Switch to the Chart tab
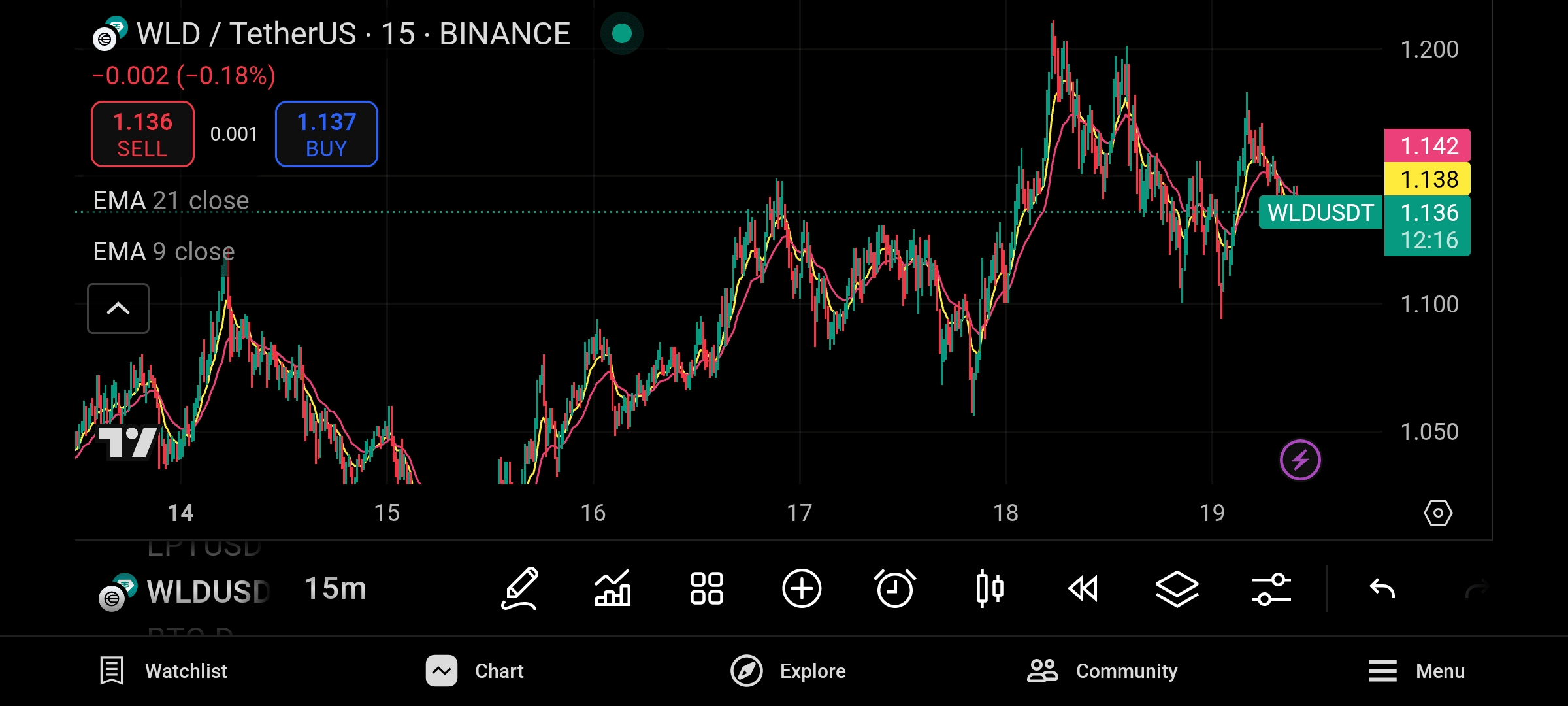The height and width of the screenshot is (706, 1568). (475, 671)
